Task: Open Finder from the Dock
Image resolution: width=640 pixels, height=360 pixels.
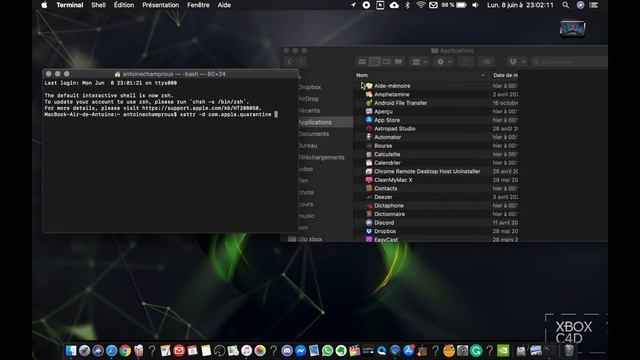Action: 71,351
